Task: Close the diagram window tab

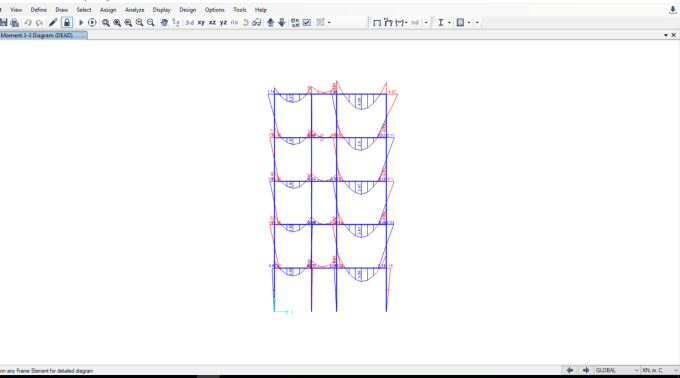Action: (x=673, y=35)
